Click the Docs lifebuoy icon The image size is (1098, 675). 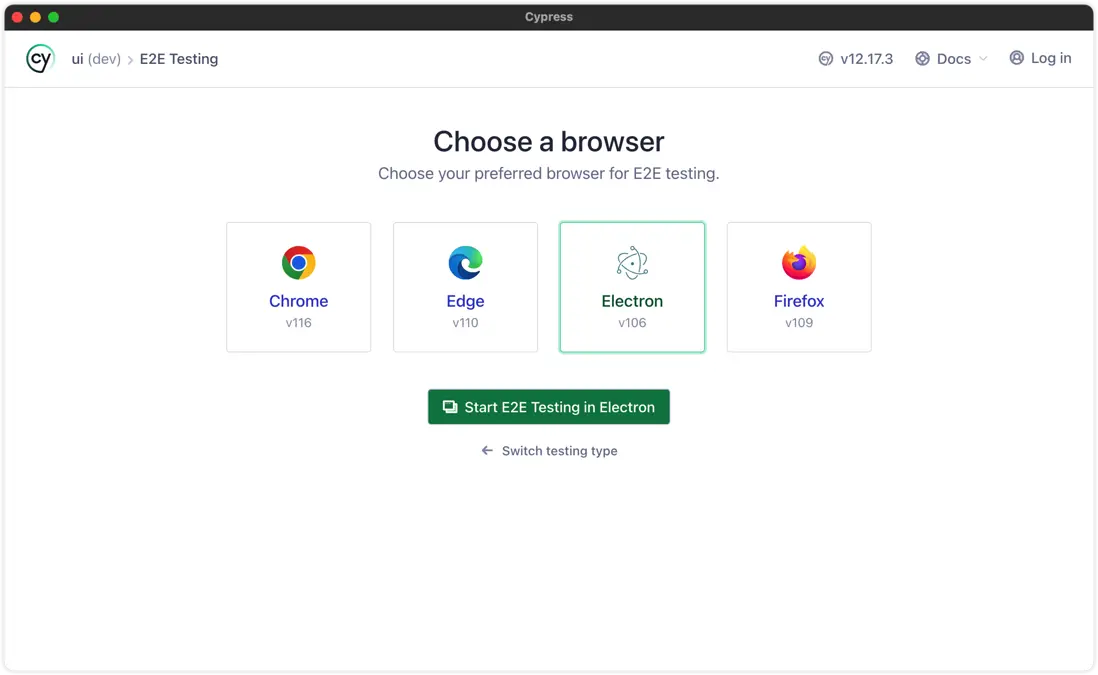point(922,59)
